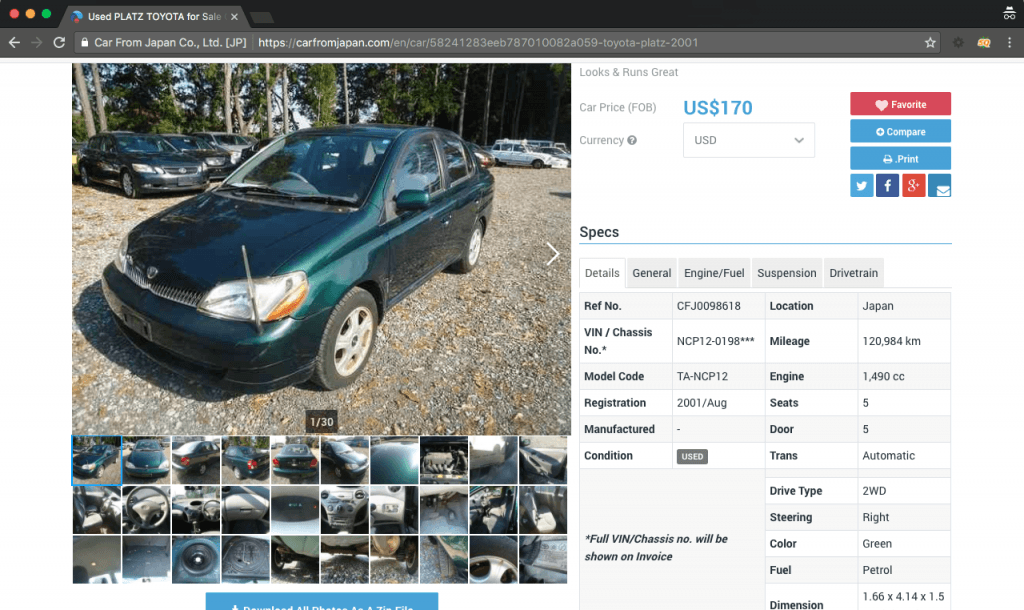Close the Used PLATZ TOYOTA tab
Image resolution: width=1024 pixels, height=610 pixels.
click(234, 17)
